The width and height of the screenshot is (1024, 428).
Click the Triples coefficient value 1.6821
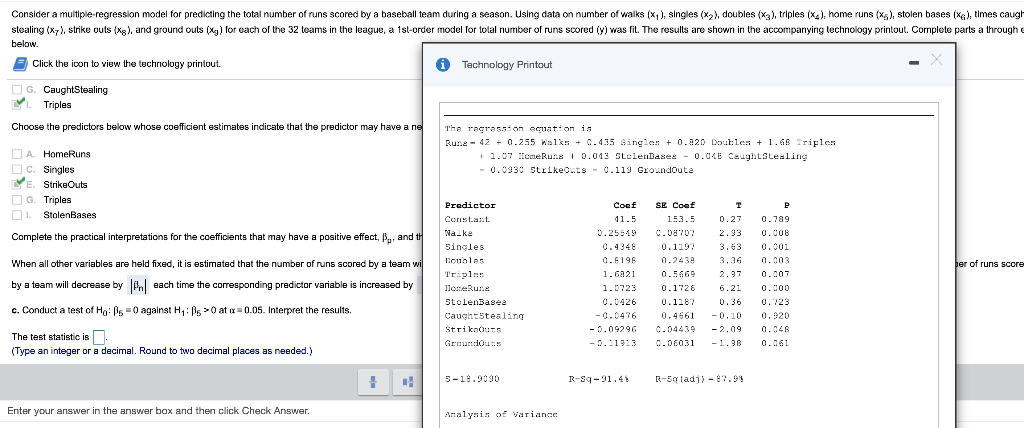[x=620, y=274]
